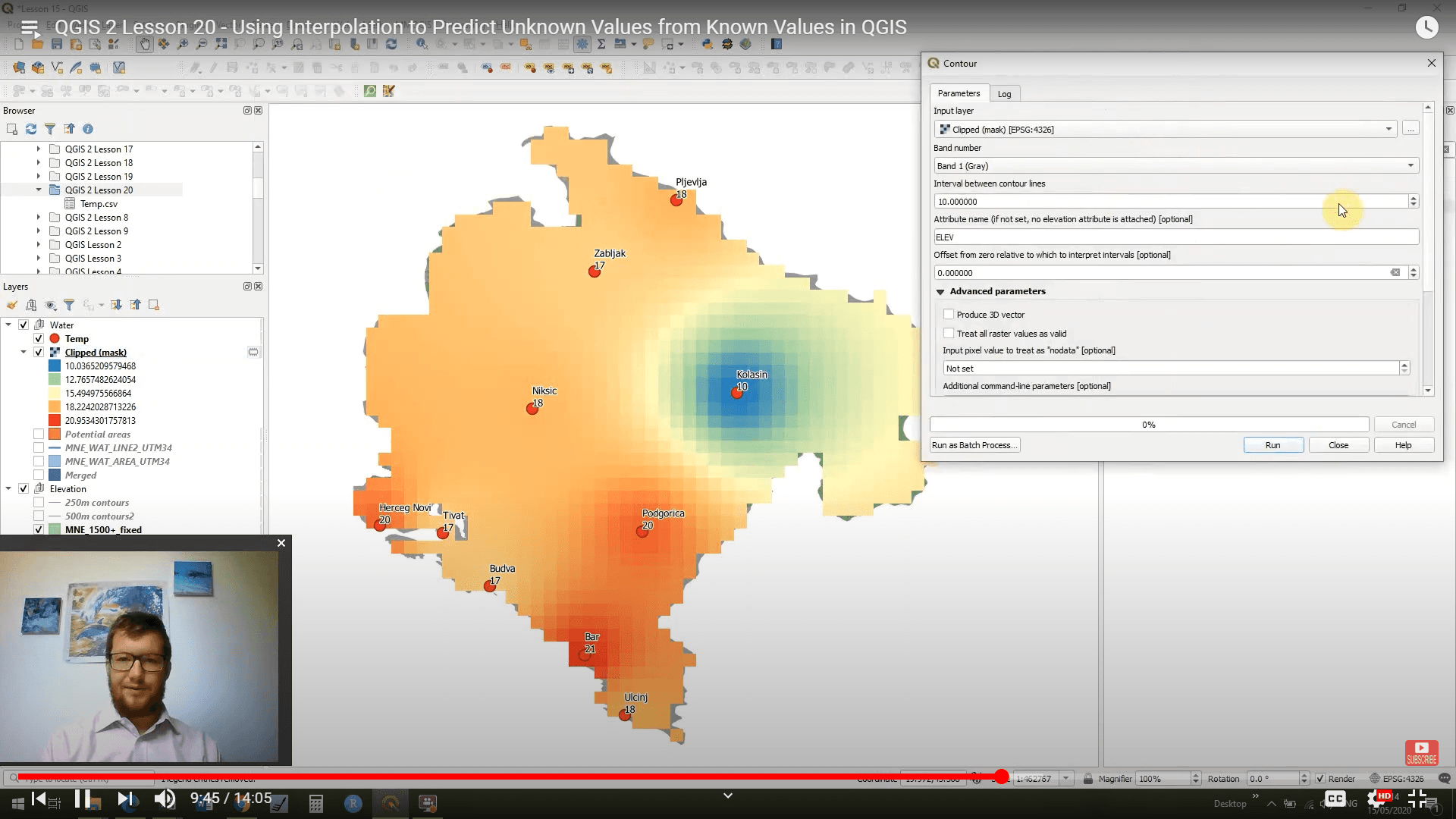The image size is (1456, 819).
Task: Click Run as Batch Process button
Action: click(x=974, y=445)
